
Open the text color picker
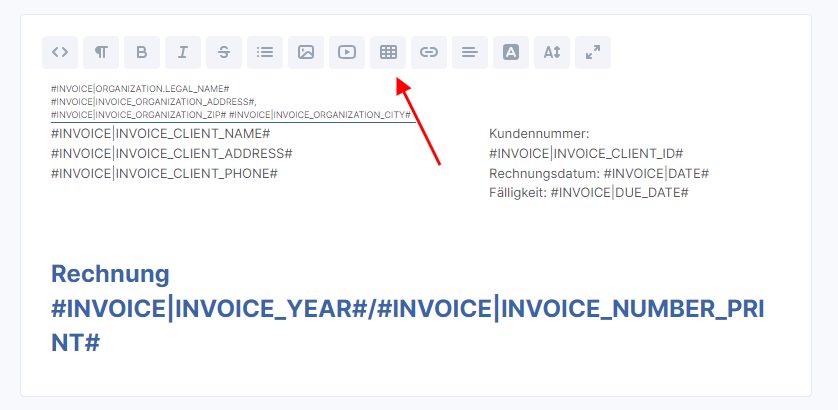point(511,52)
